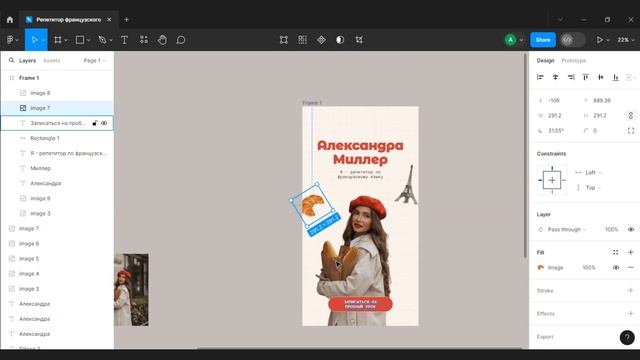The height and width of the screenshot is (360, 640).
Task: Click Align left icon
Action: [x=540, y=77]
